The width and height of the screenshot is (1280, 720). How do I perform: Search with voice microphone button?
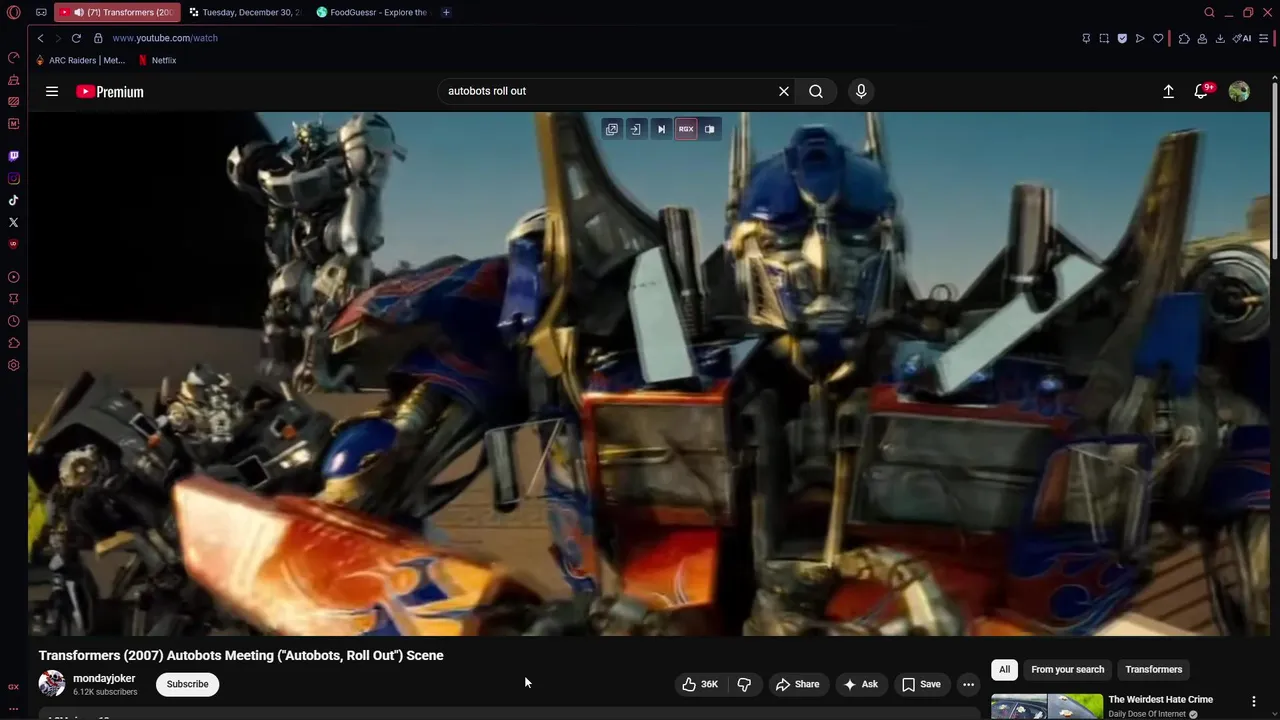tap(861, 91)
